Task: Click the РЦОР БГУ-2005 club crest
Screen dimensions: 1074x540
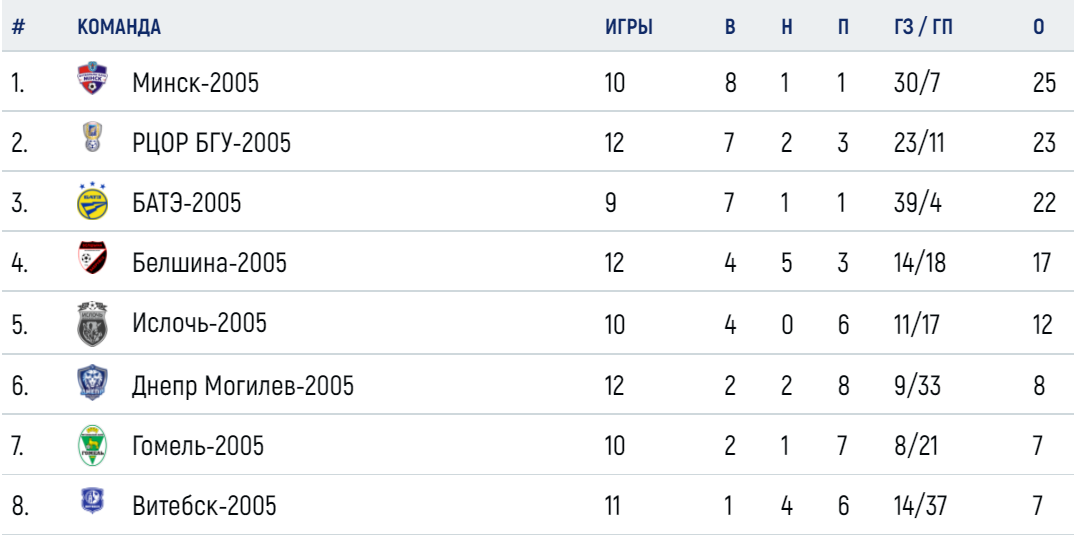Action: click(x=92, y=136)
